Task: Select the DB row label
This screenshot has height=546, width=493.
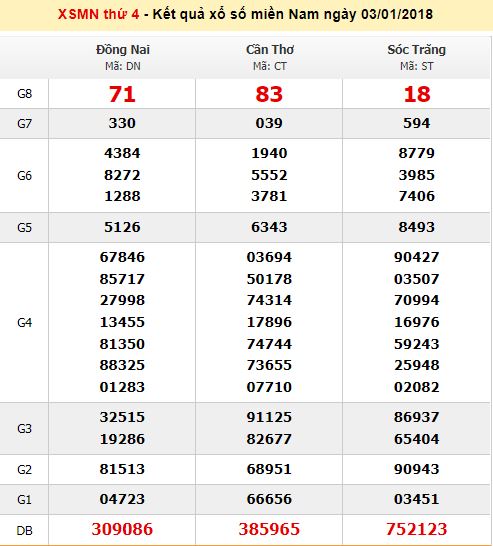Action: (24, 530)
